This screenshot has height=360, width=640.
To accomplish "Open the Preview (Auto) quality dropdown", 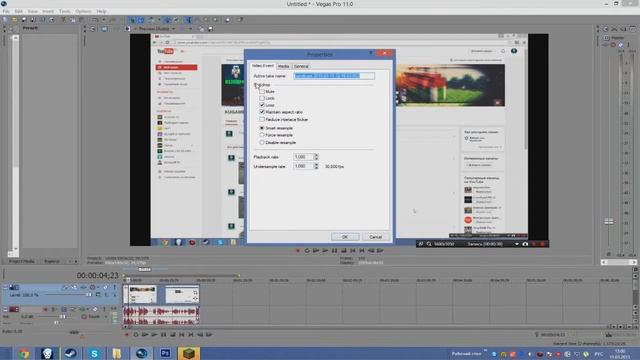I will coord(157,29).
